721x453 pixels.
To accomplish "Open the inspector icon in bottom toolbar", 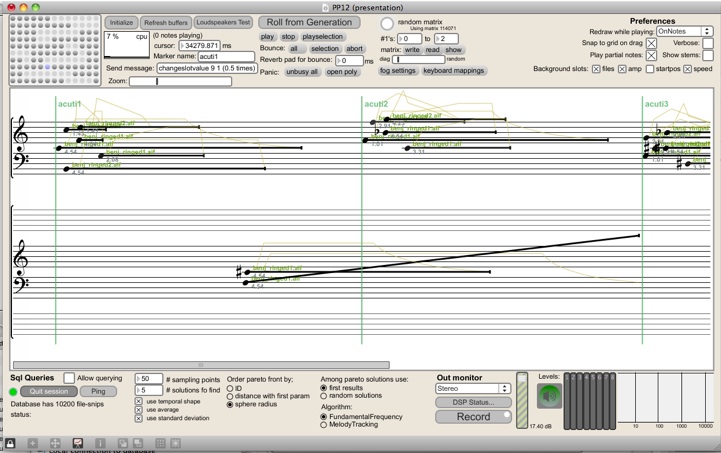I will (x=100, y=443).
